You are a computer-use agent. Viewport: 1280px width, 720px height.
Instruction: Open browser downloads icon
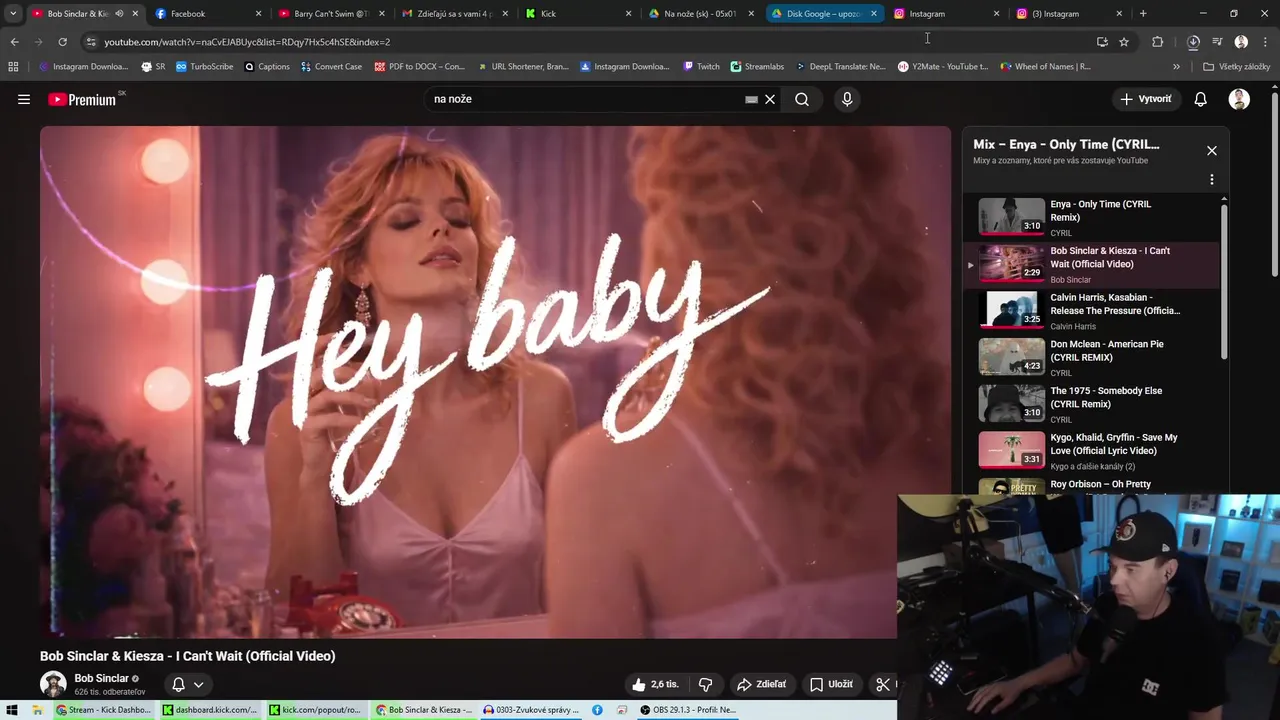[x=1193, y=42]
